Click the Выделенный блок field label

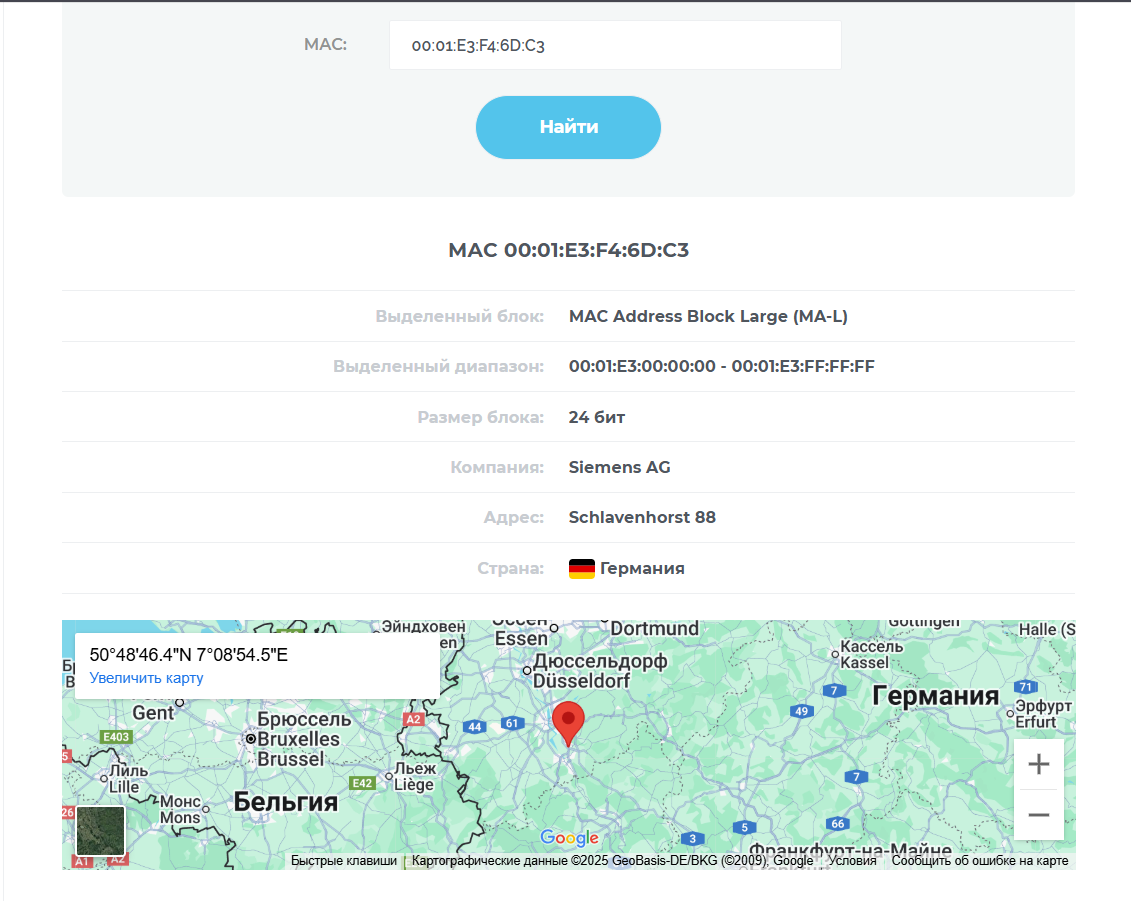tap(459, 316)
